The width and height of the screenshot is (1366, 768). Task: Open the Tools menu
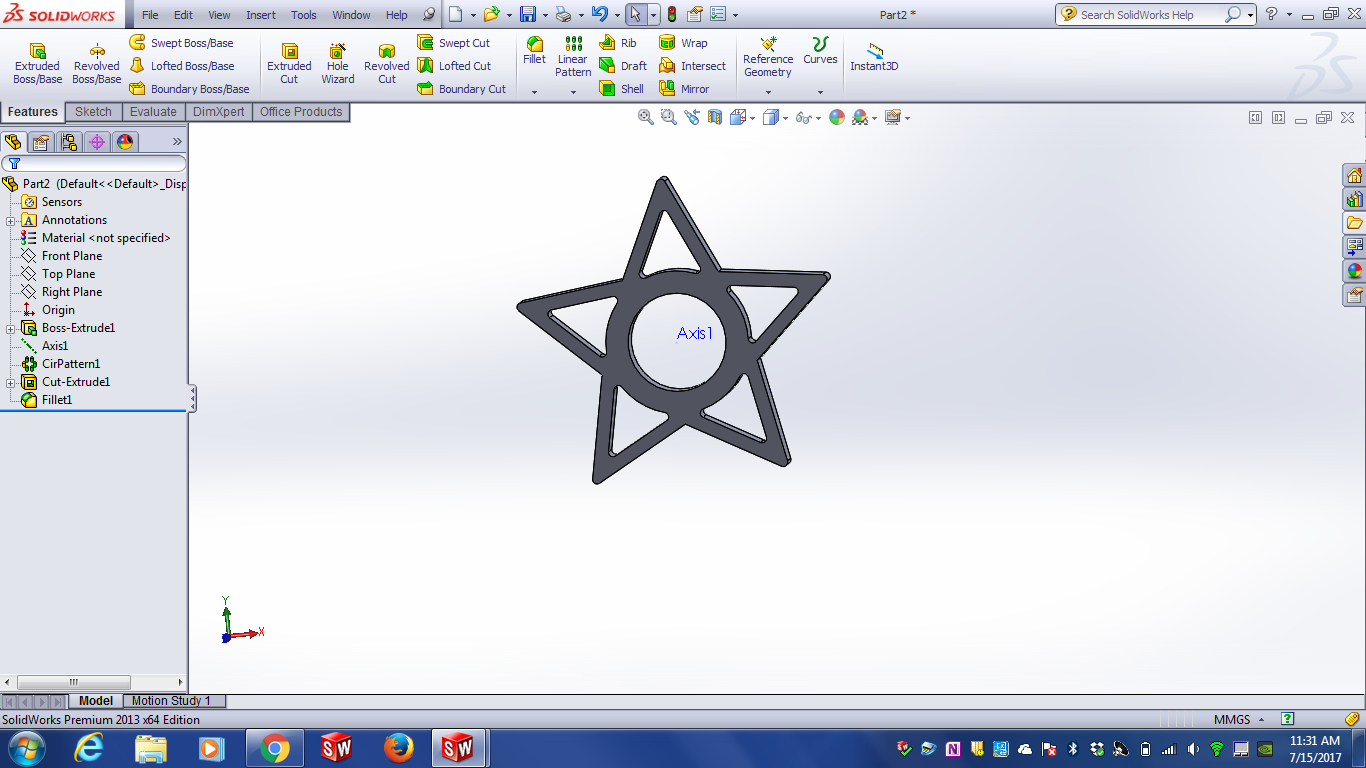pos(304,15)
